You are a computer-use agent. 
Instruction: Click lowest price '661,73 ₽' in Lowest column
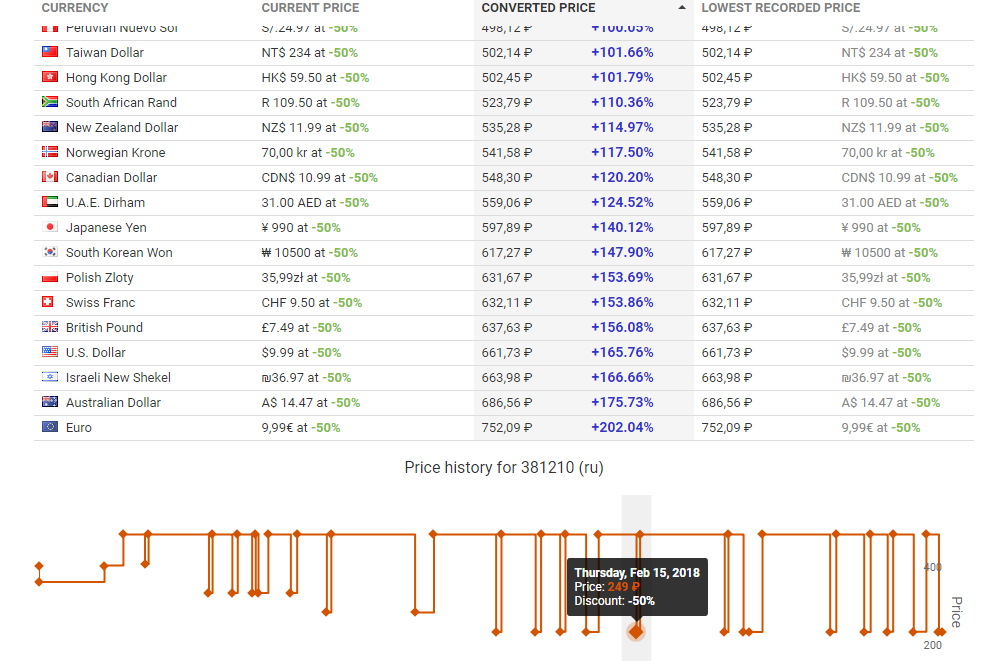click(726, 353)
